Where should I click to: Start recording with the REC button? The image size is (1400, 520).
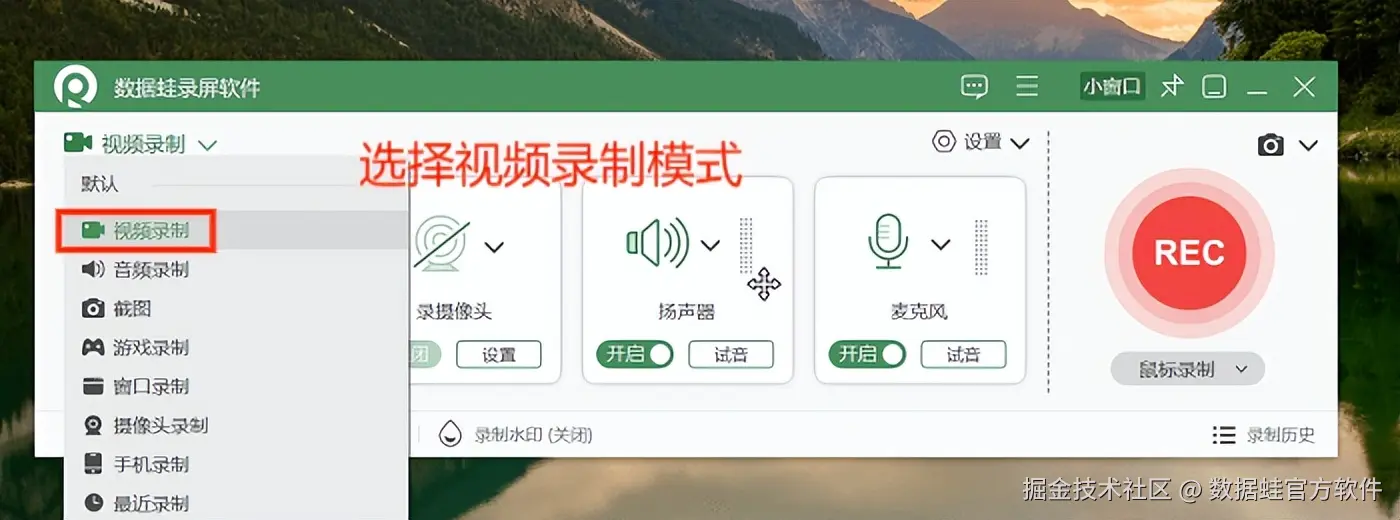1189,253
